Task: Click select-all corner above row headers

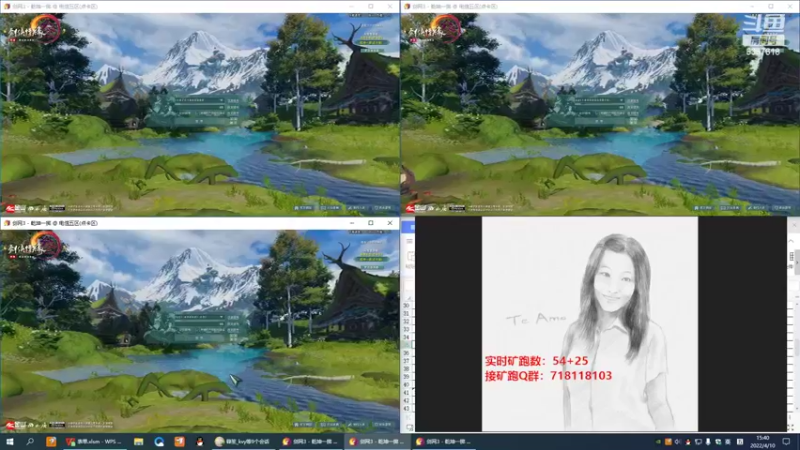Action: tap(408, 297)
